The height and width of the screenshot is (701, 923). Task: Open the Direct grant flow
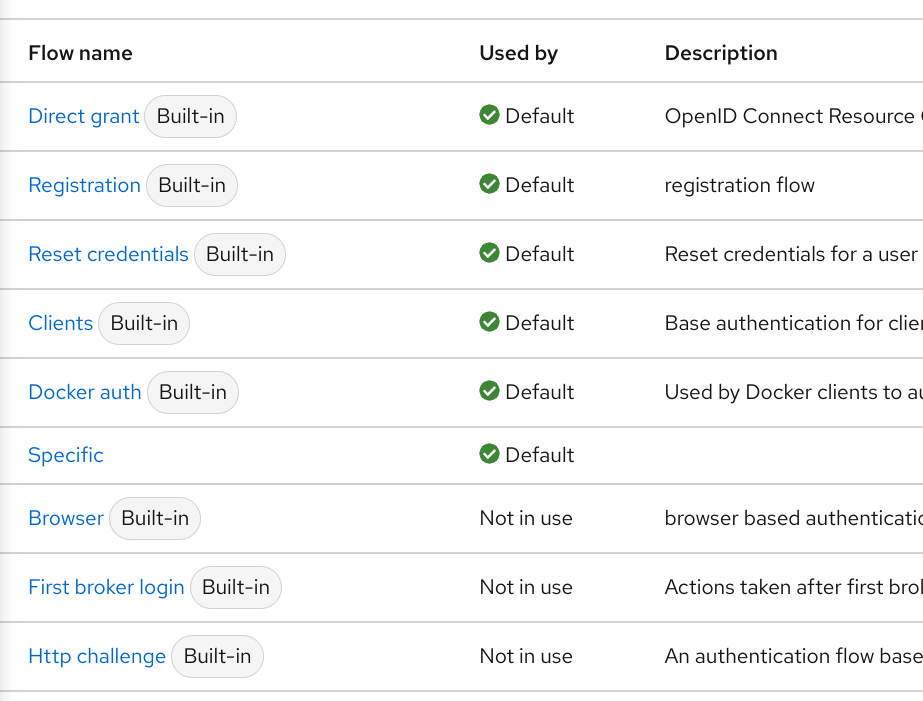(x=83, y=116)
